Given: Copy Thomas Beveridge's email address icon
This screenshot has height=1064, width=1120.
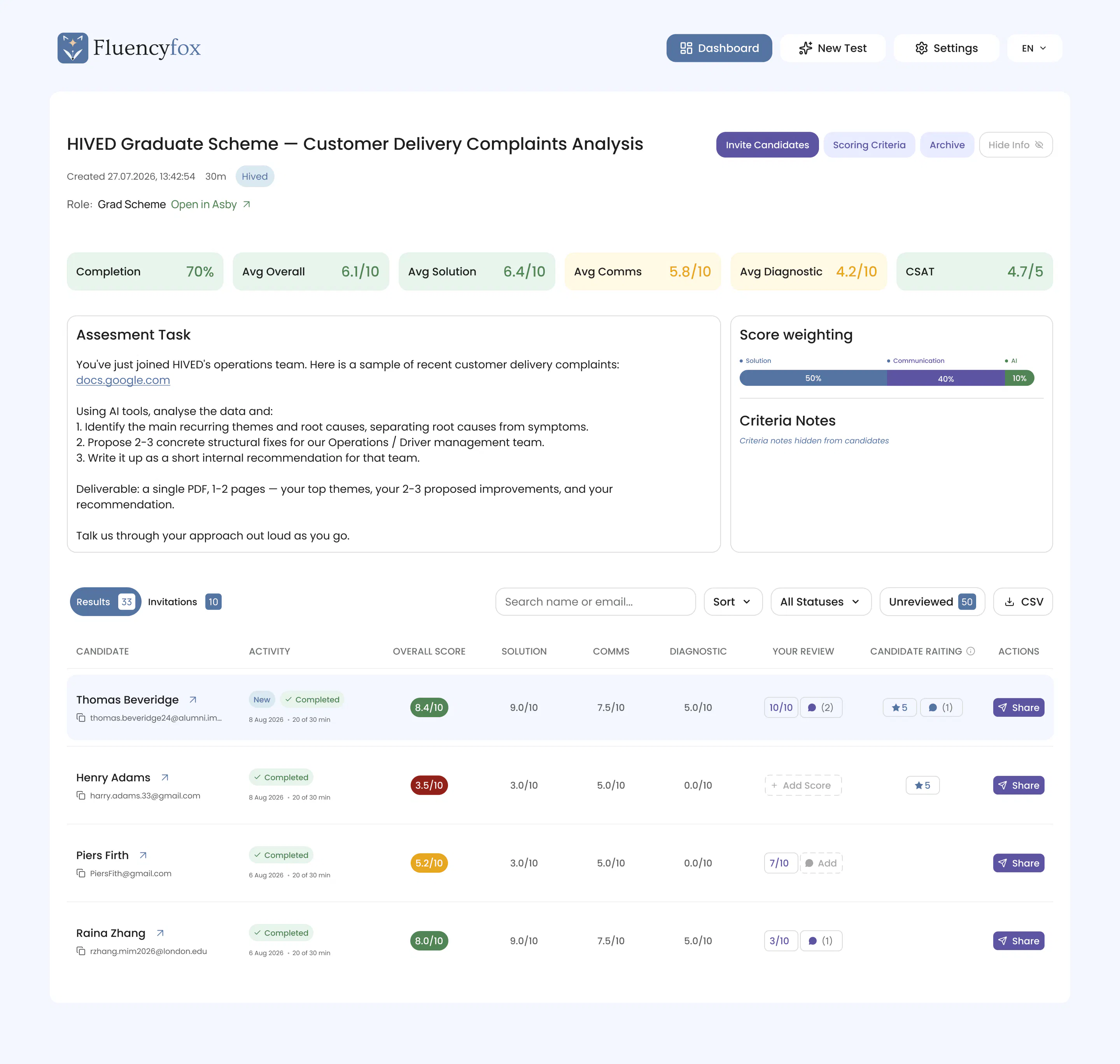Looking at the screenshot, I should (x=81, y=718).
